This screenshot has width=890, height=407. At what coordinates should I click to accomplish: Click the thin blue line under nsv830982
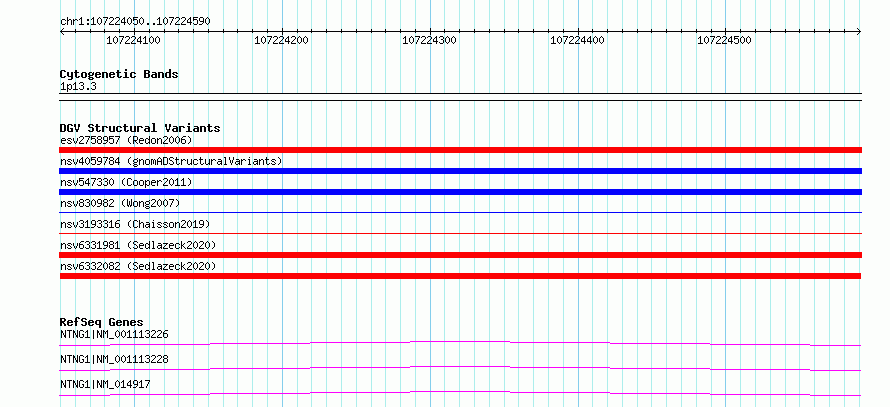(460, 212)
